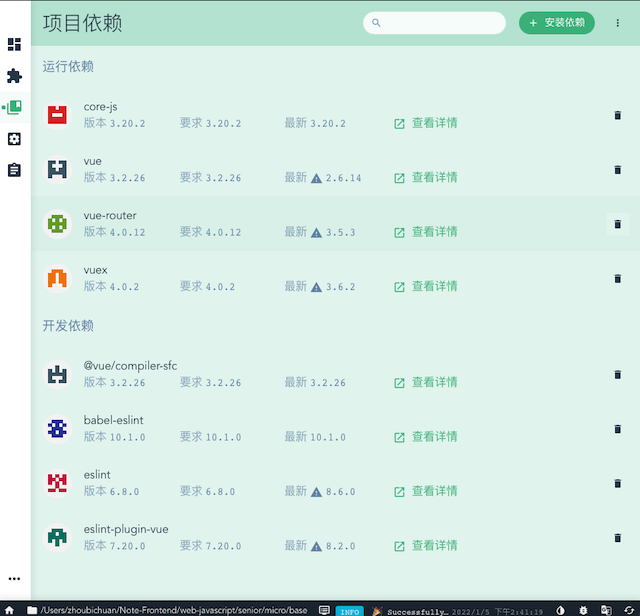Click babel-eslint version 10.1.0 text
This screenshot has width=640, height=616.
point(115,437)
